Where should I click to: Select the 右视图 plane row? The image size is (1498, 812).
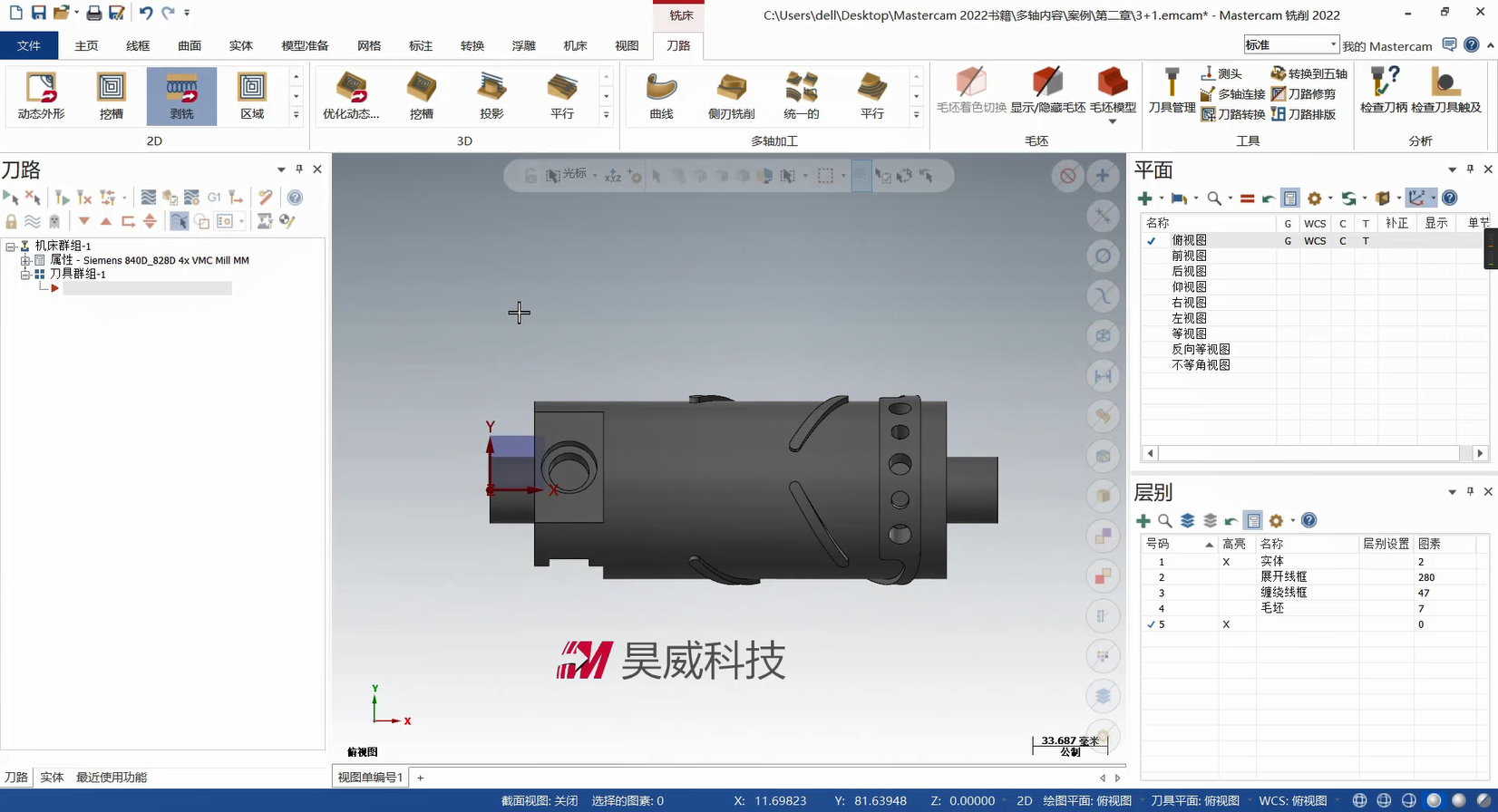[1189, 303]
